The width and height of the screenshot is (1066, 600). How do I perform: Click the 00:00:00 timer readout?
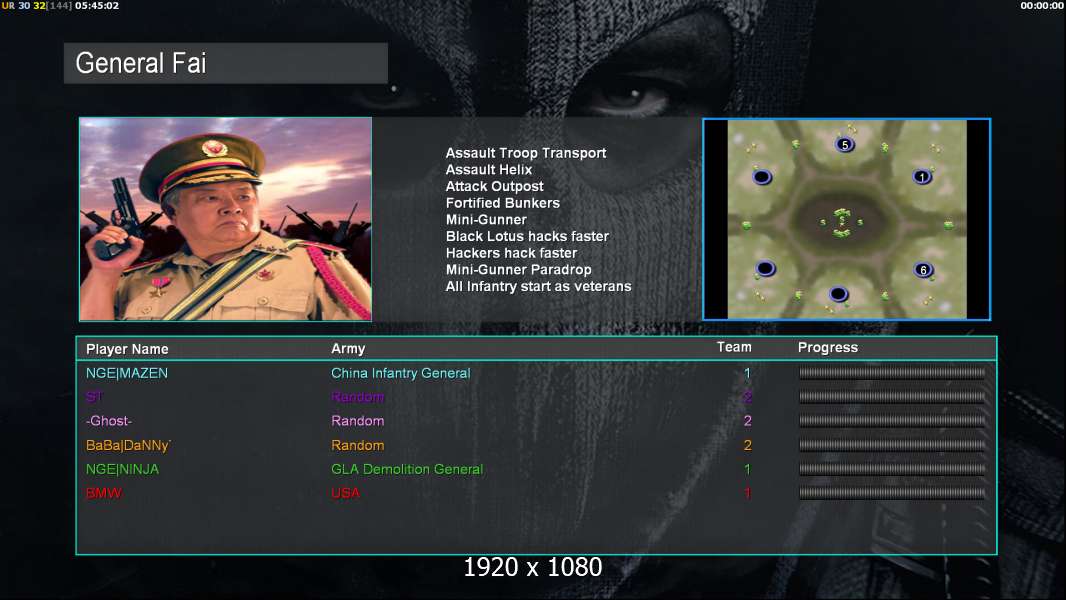(x=1042, y=5)
